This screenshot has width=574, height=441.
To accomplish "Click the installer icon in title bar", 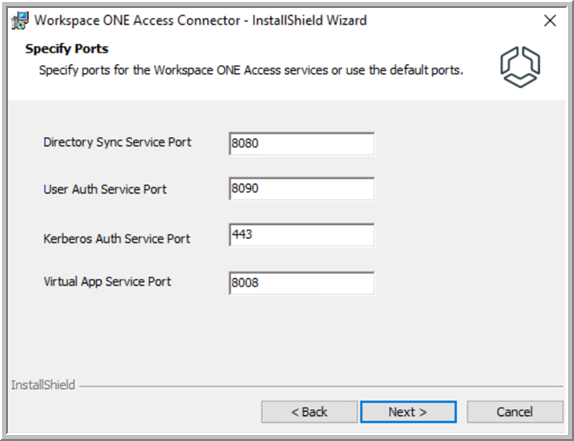I will pos(20,20).
